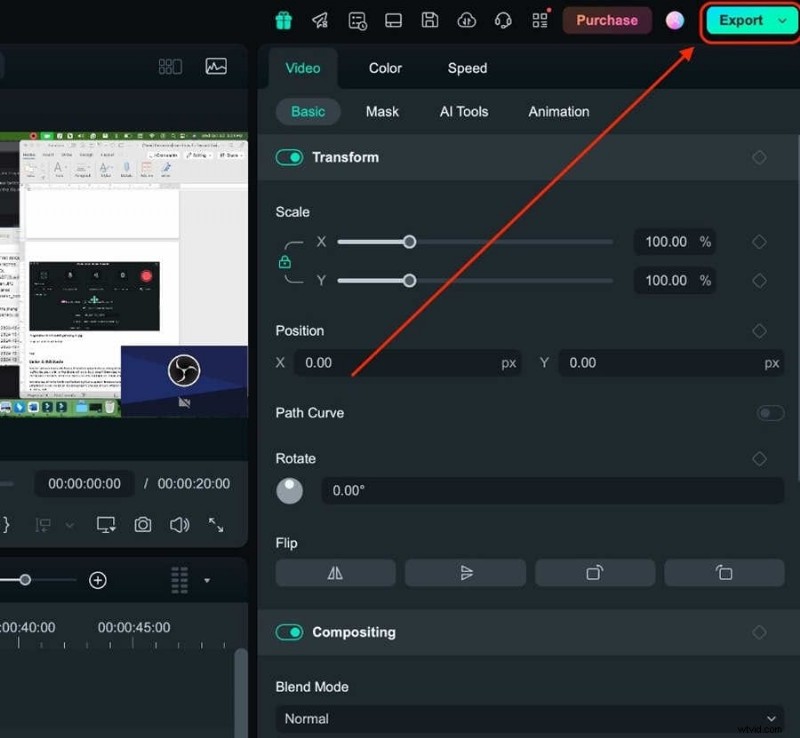Select the Animation sub-tab
This screenshot has height=738, width=800.
point(558,111)
